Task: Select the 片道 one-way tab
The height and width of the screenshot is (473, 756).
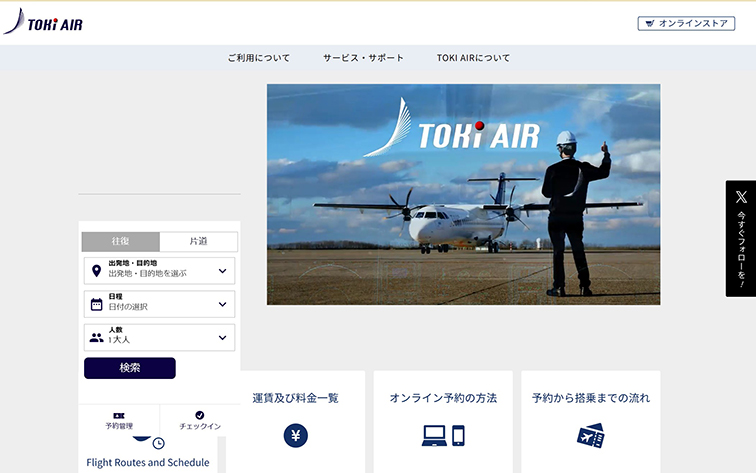Action: (198, 241)
